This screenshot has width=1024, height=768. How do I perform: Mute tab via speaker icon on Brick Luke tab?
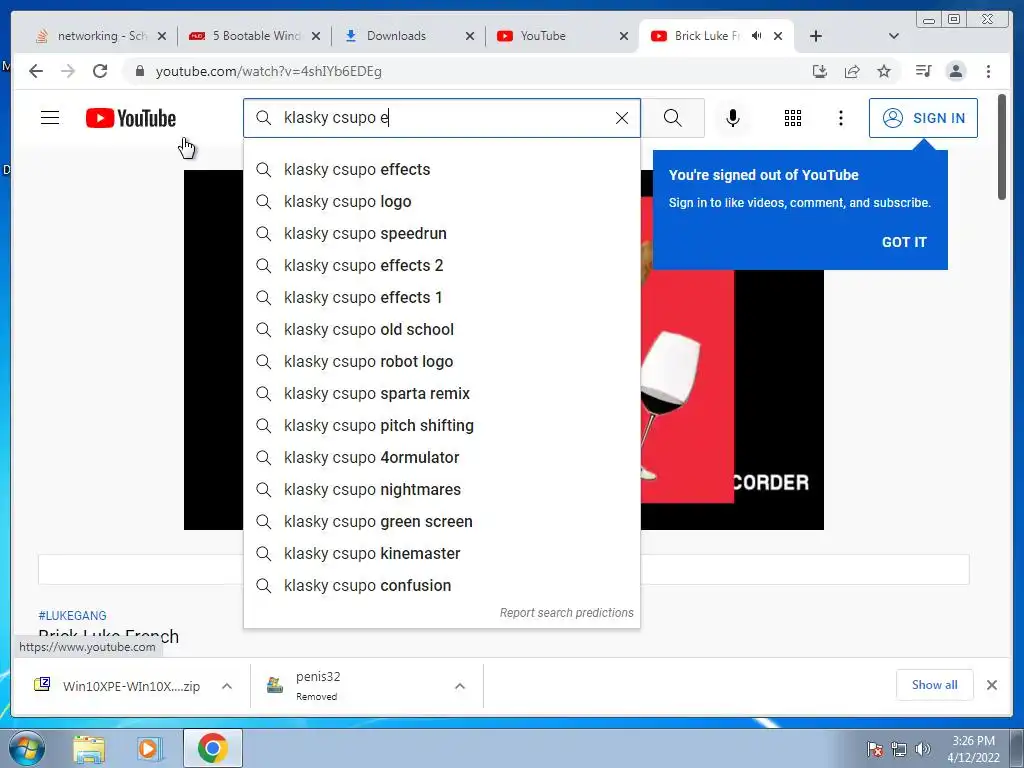click(x=756, y=36)
